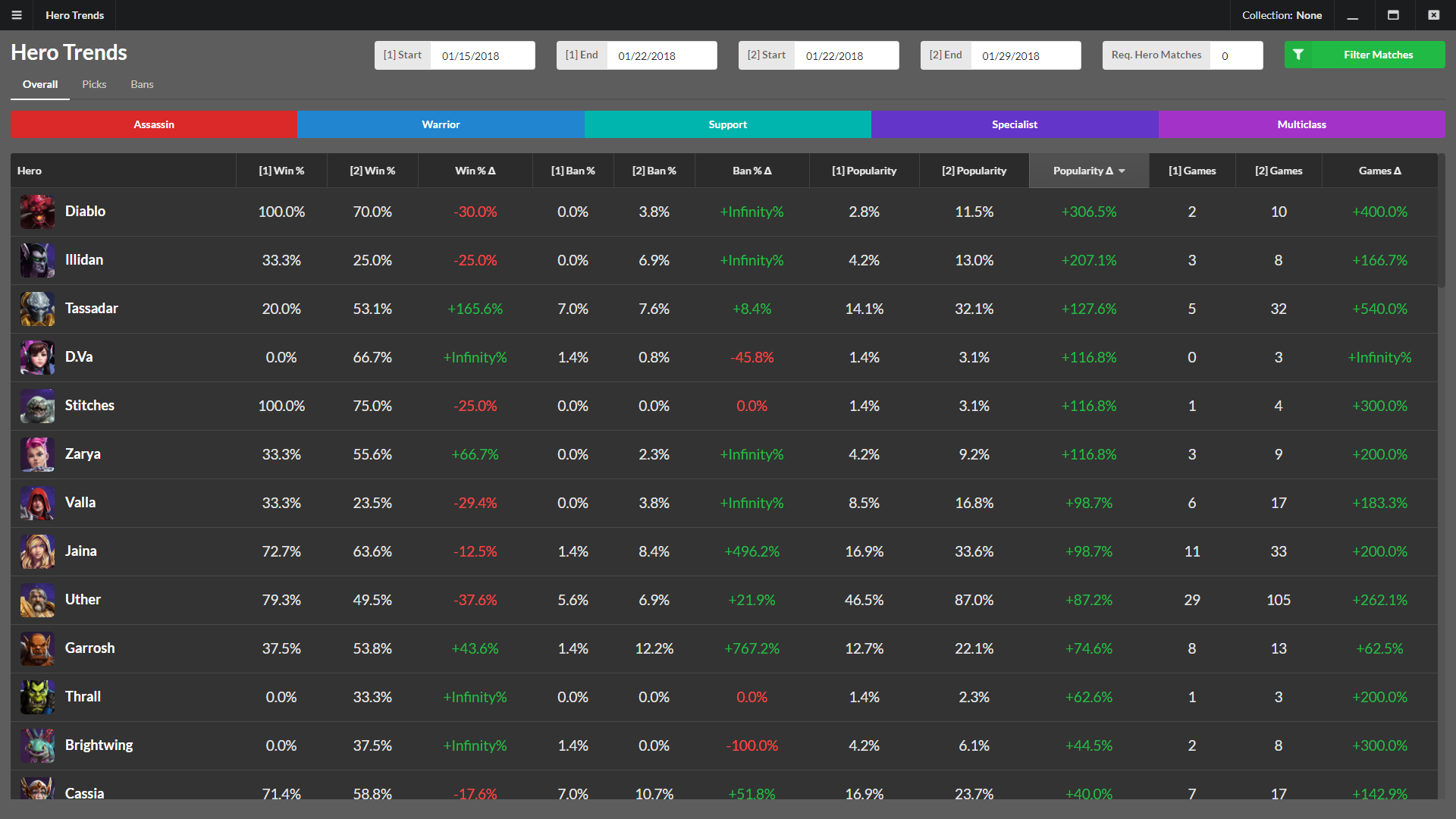Image resolution: width=1456 pixels, height=819 pixels.
Task: Click Uther's hero portrait
Action: click(x=37, y=600)
